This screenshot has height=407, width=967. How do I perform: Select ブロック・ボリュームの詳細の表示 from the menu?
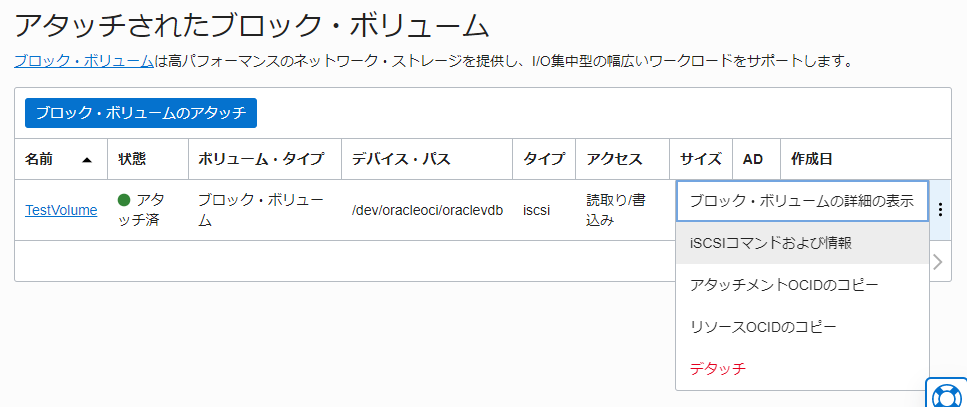pos(802,200)
